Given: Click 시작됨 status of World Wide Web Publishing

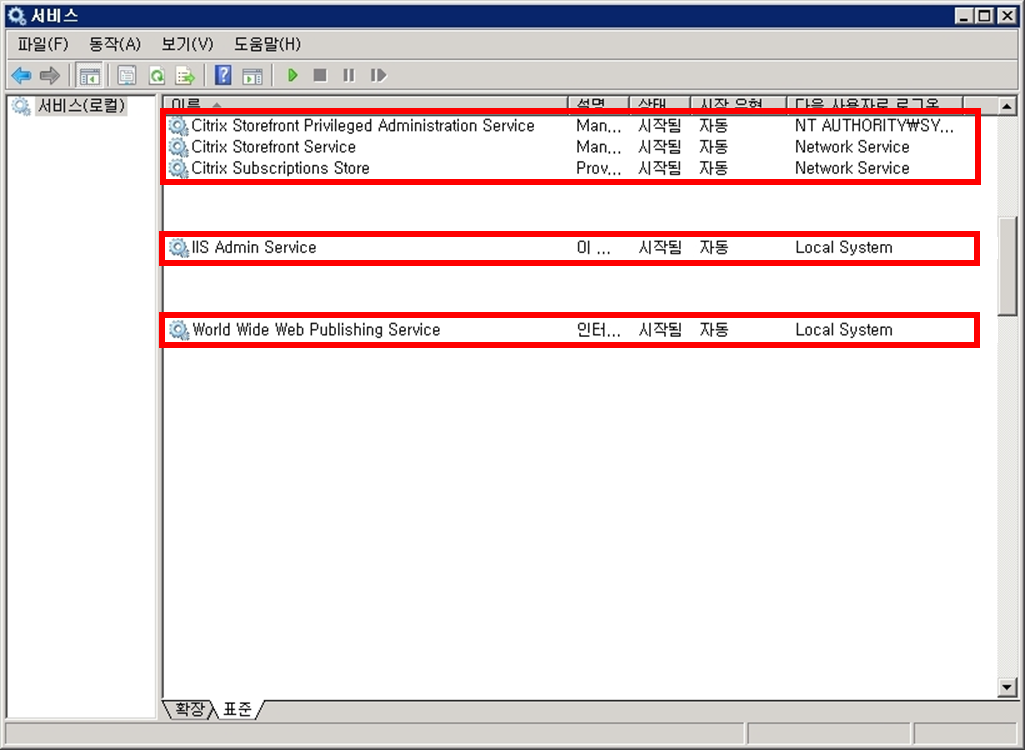Looking at the screenshot, I should pyautogui.click(x=660, y=330).
